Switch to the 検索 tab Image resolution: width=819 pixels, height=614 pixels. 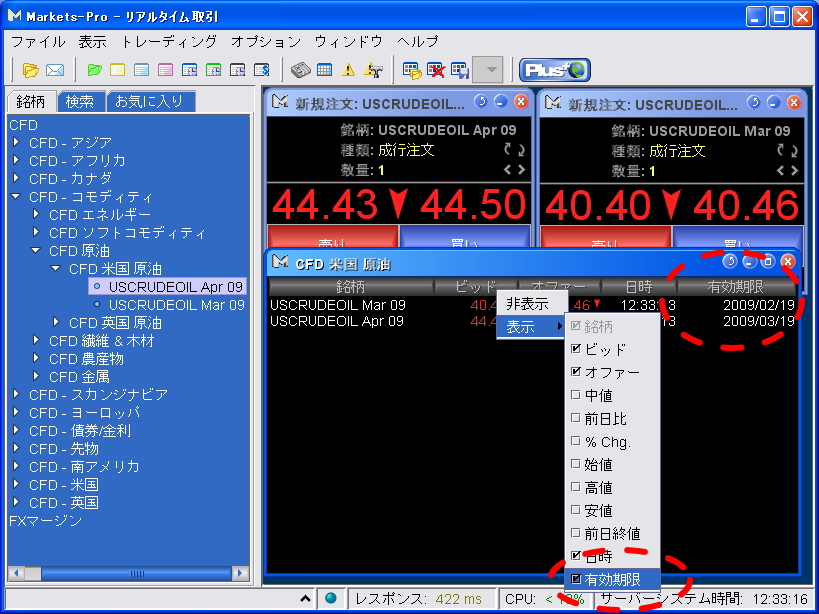[80, 101]
